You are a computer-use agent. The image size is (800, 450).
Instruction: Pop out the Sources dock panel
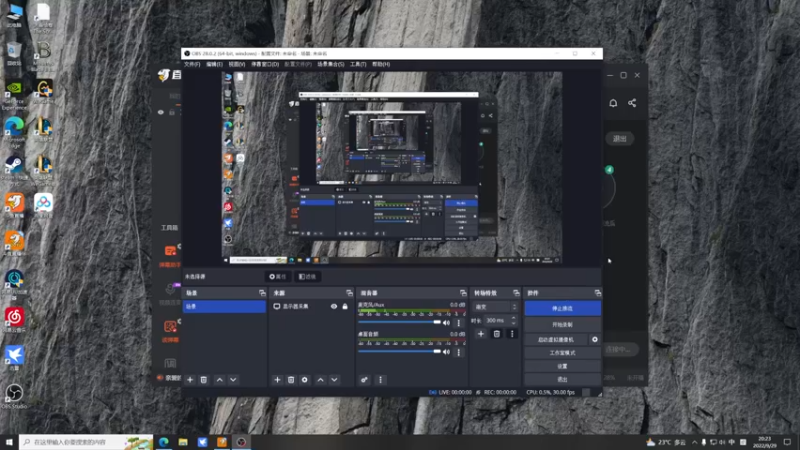349,293
